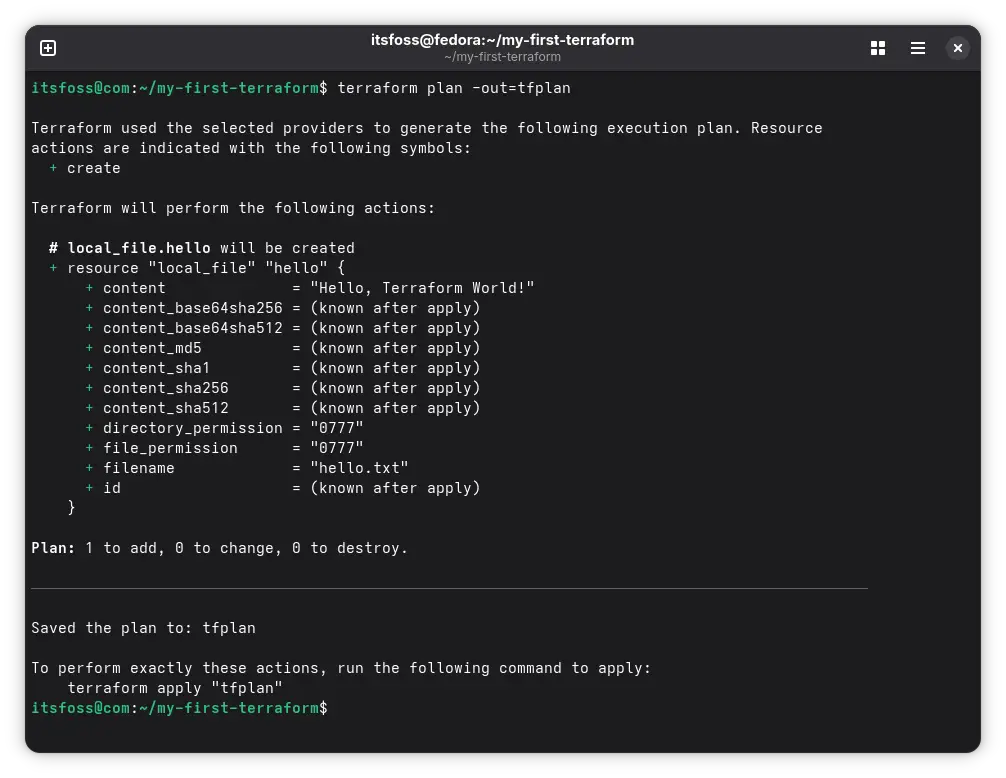Click the directory_permission 0777 value

coord(344,428)
